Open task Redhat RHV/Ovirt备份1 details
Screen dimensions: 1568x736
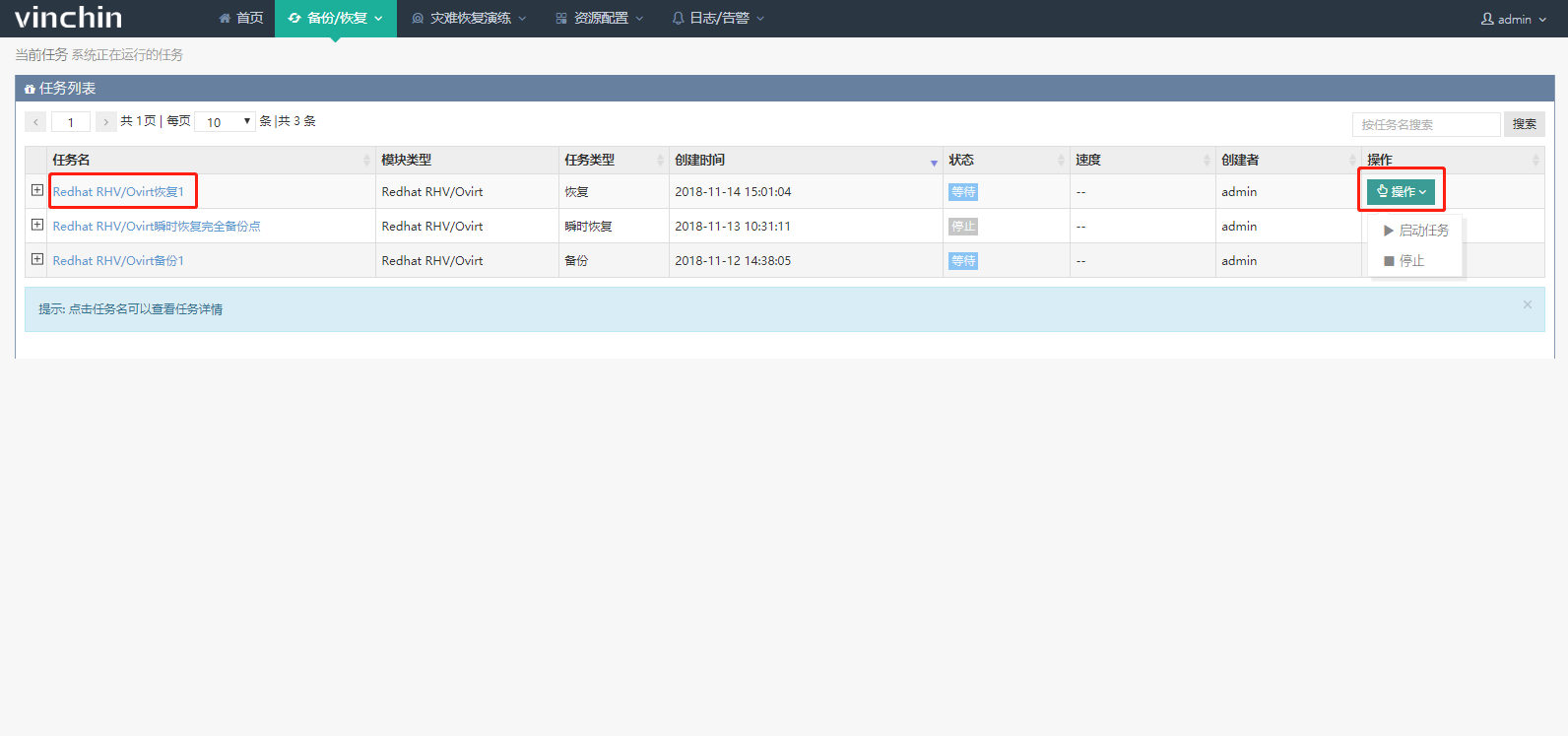click(118, 261)
